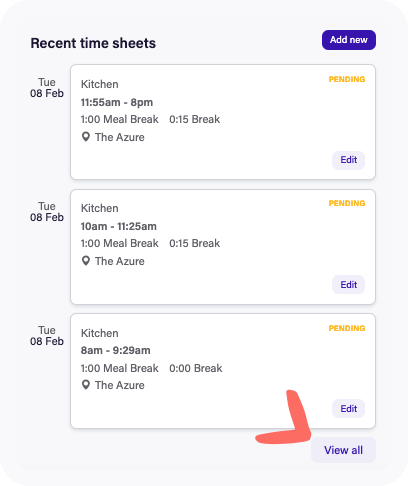The width and height of the screenshot is (408, 486).
Task: Click the Recent time sheets heading
Action: (x=93, y=43)
